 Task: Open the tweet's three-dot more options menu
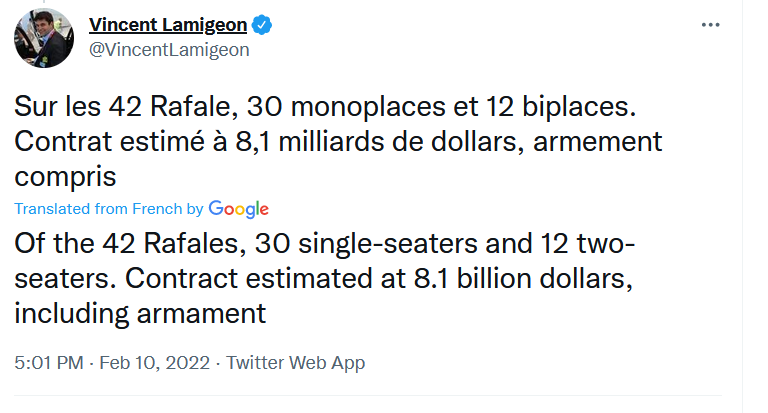click(x=710, y=24)
